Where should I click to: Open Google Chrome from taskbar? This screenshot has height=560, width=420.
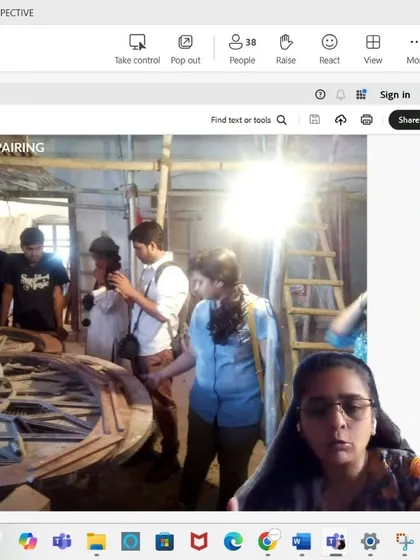click(x=268, y=541)
